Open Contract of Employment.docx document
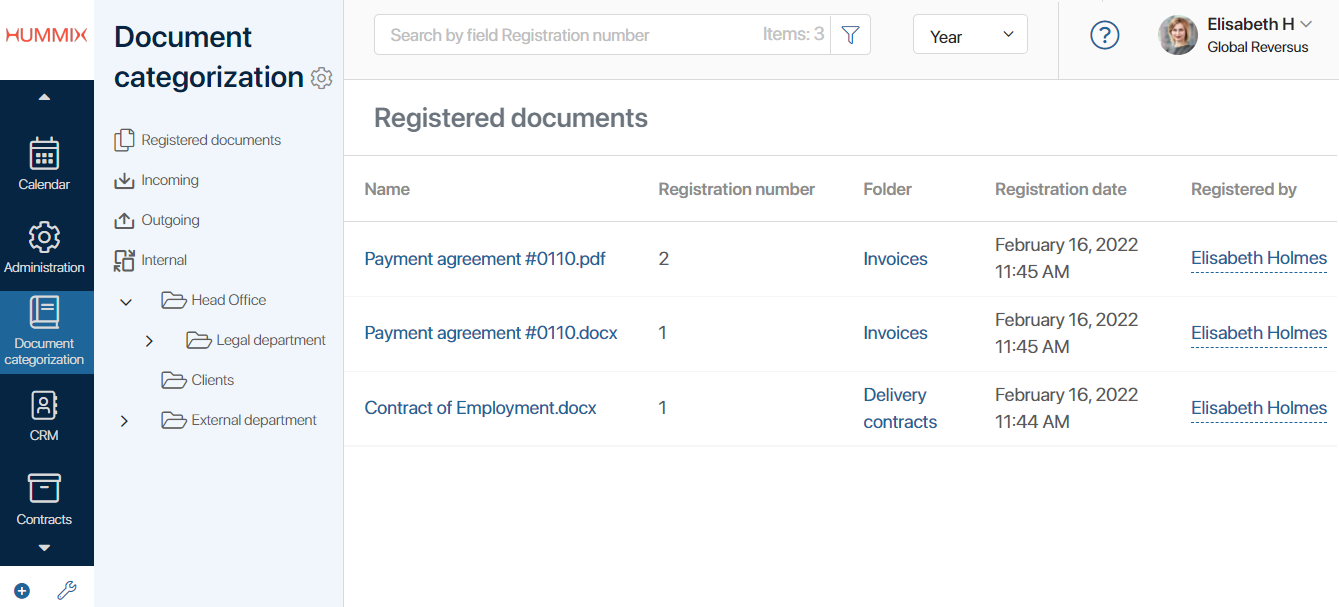The width and height of the screenshot is (1339, 607). tap(480, 408)
